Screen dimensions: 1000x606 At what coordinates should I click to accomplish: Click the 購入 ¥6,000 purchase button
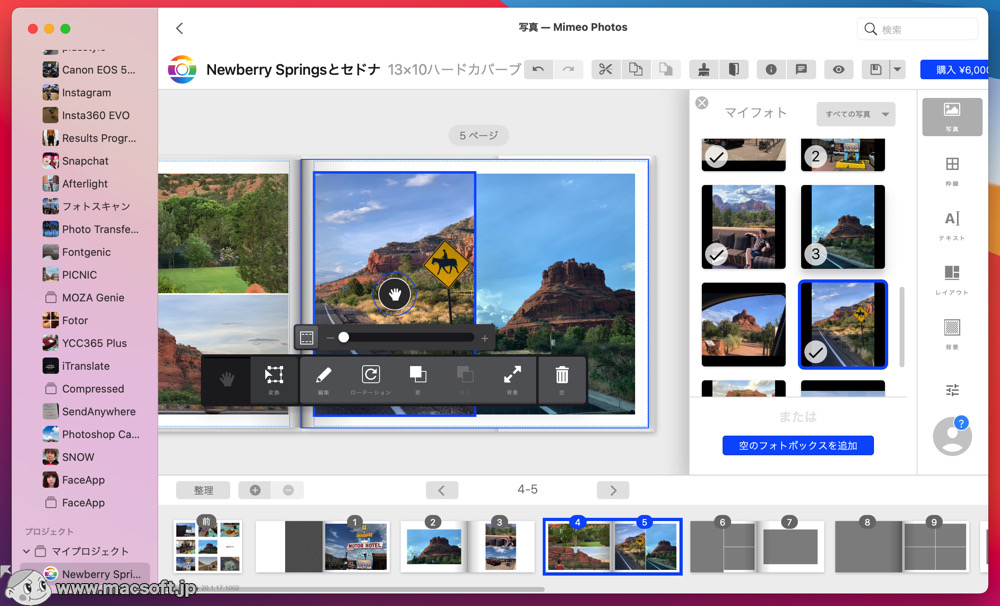click(958, 69)
